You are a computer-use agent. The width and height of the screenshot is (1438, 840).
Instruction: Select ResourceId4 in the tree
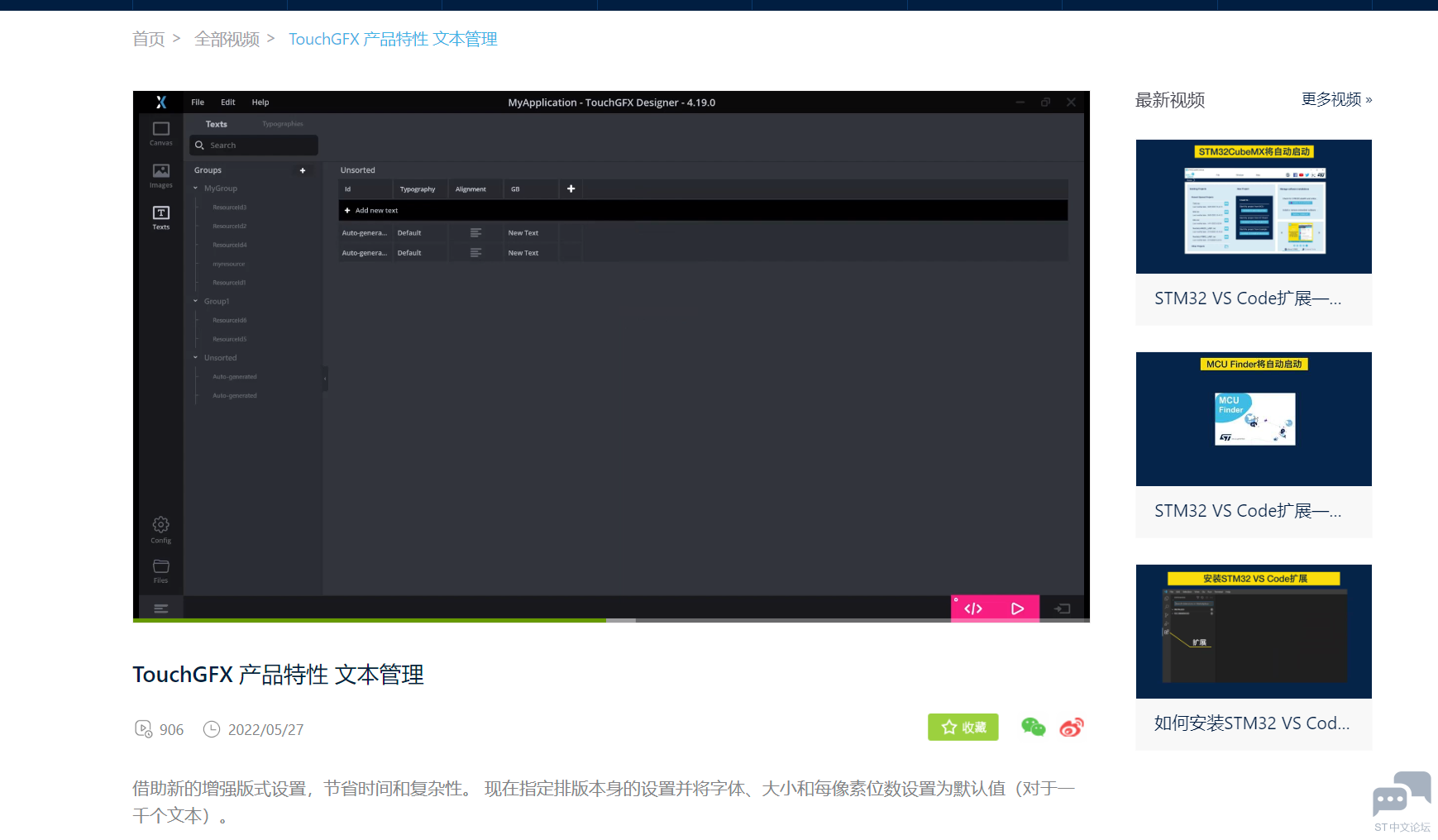(x=230, y=246)
